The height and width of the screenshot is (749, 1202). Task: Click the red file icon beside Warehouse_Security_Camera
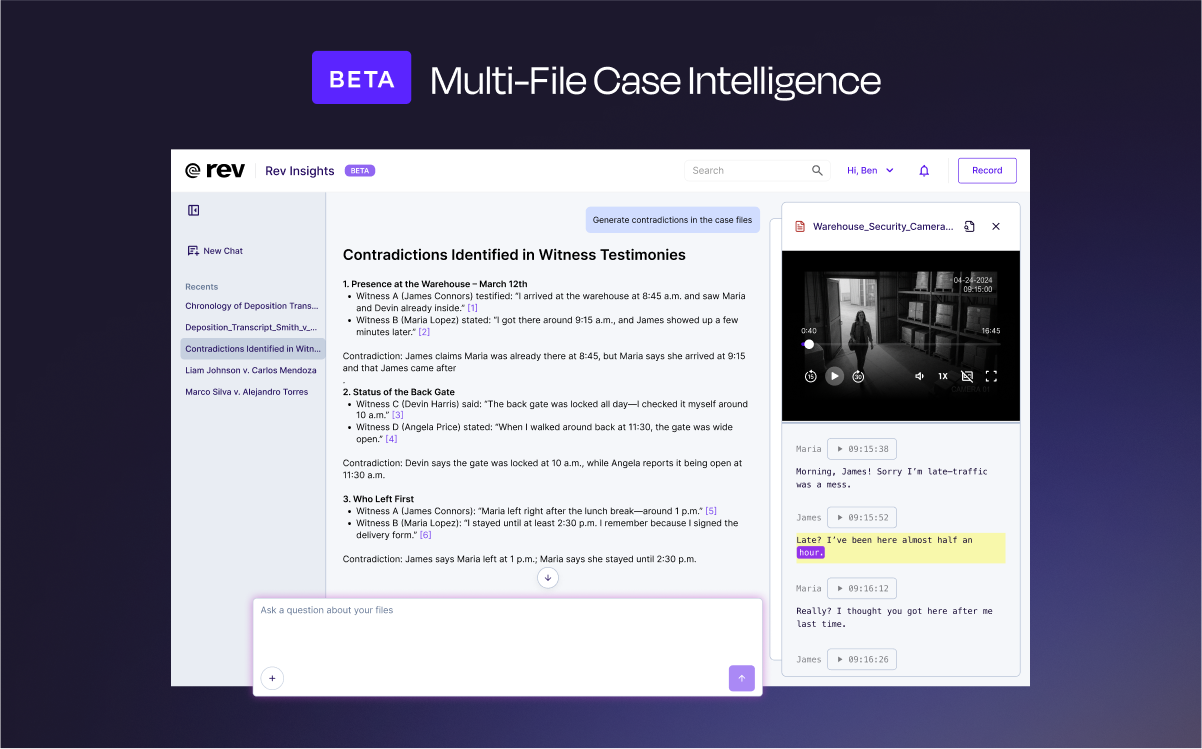pyautogui.click(x=799, y=227)
